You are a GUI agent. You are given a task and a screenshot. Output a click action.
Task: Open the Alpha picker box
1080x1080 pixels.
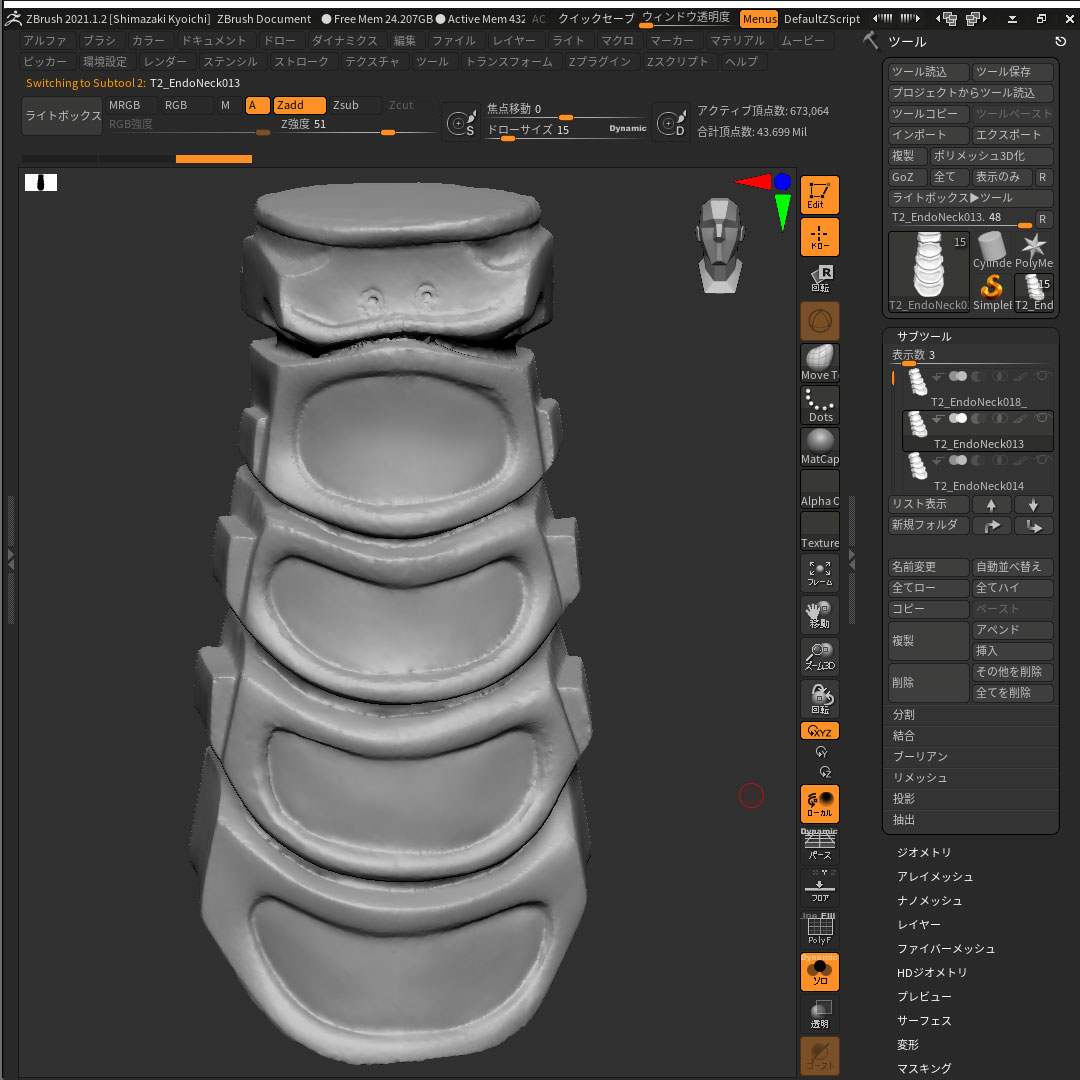[x=819, y=489]
